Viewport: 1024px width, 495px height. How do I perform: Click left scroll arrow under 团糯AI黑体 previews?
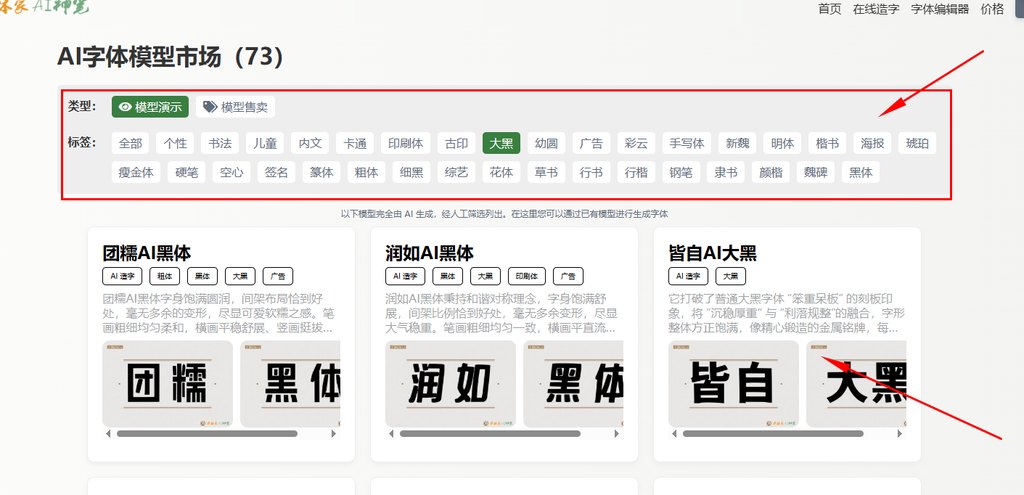pos(108,434)
